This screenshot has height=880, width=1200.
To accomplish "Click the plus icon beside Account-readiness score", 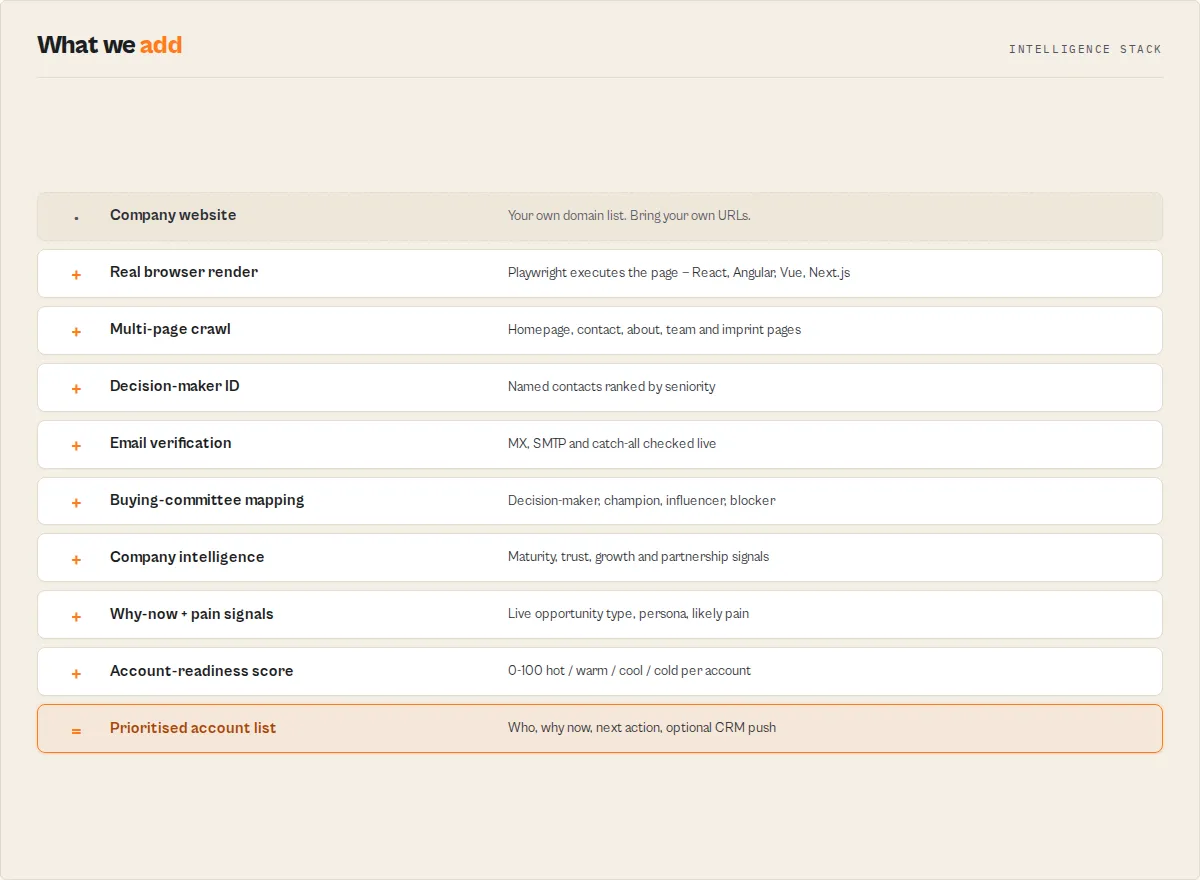I will [76, 674].
